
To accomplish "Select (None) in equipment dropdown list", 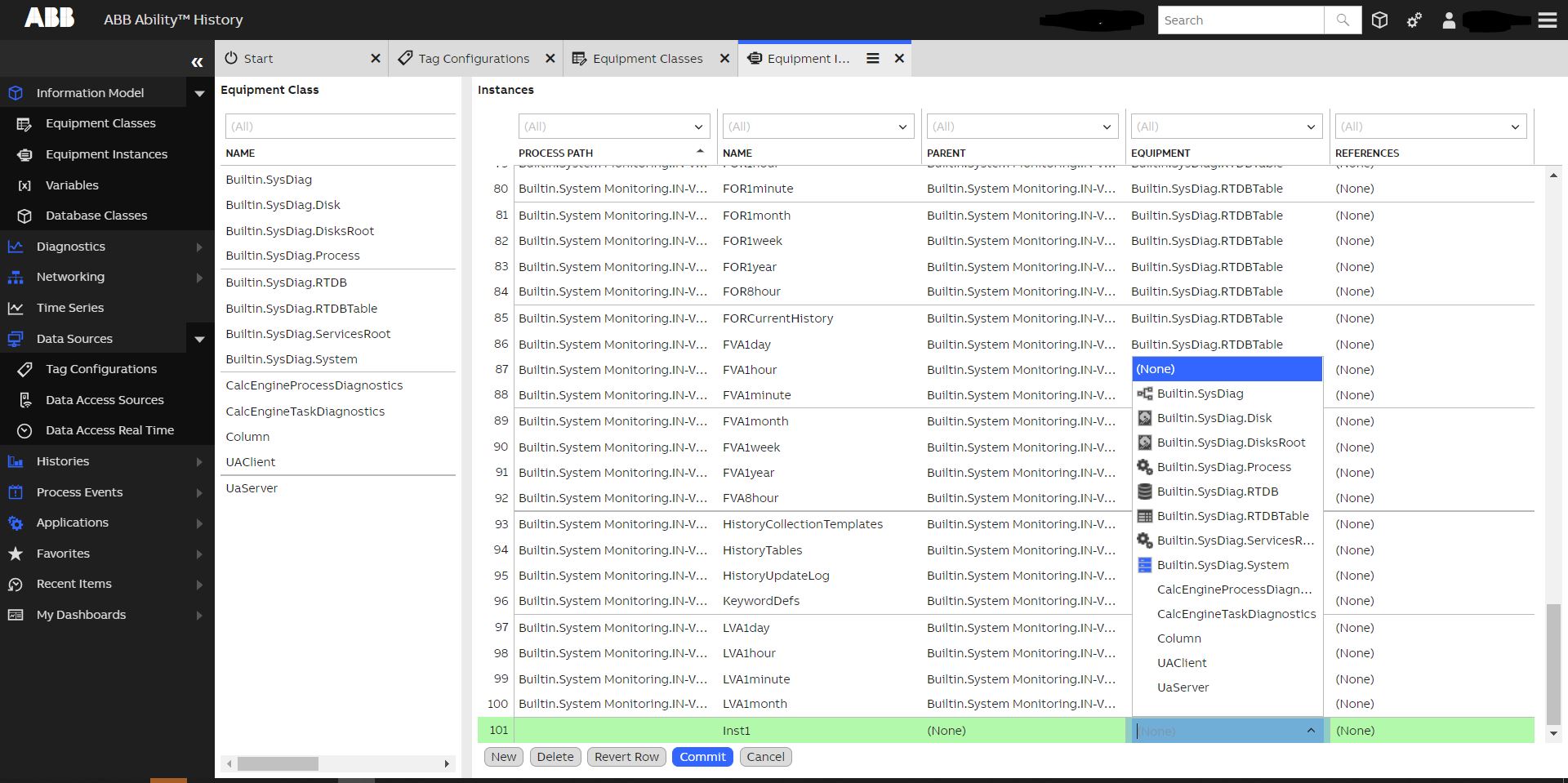I will click(1227, 369).
